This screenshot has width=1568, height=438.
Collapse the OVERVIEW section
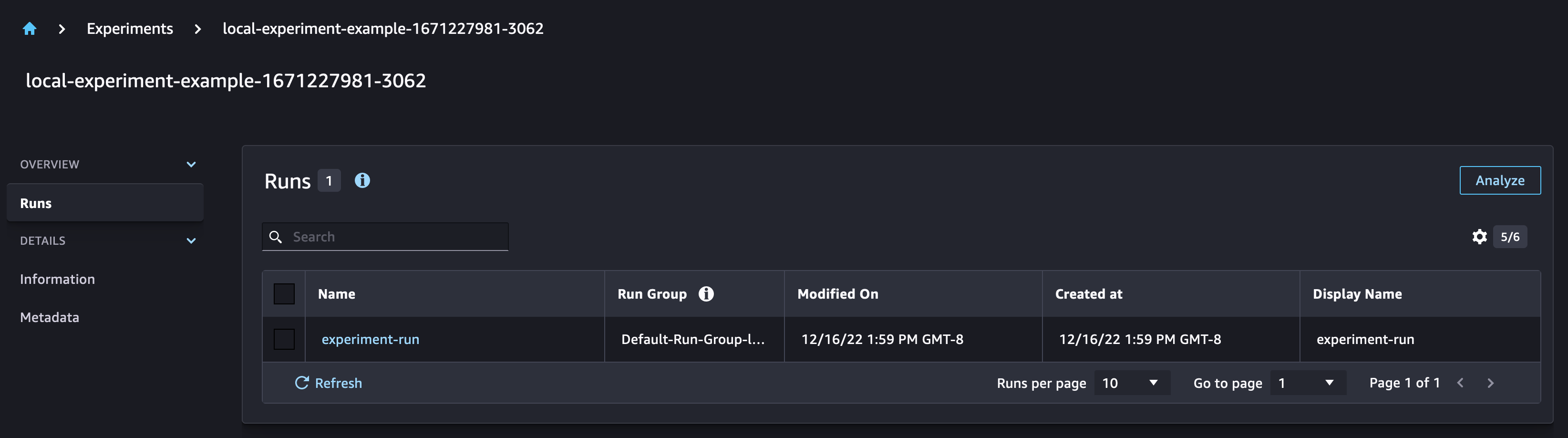(191, 165)
